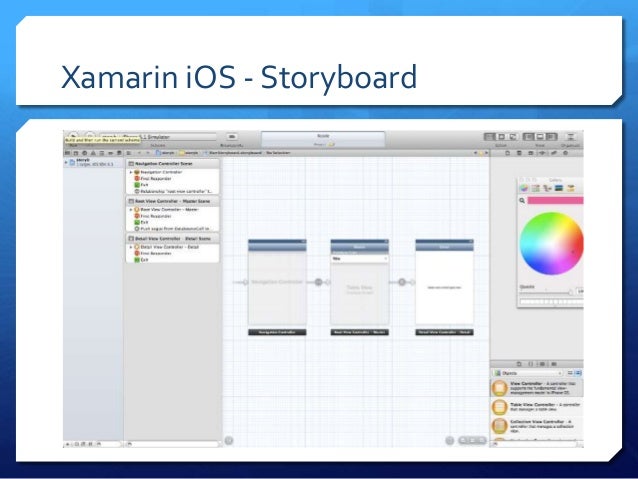Click the pink current color swatch
The height and width of the screenshot is (479, 638).
(555, 200)
